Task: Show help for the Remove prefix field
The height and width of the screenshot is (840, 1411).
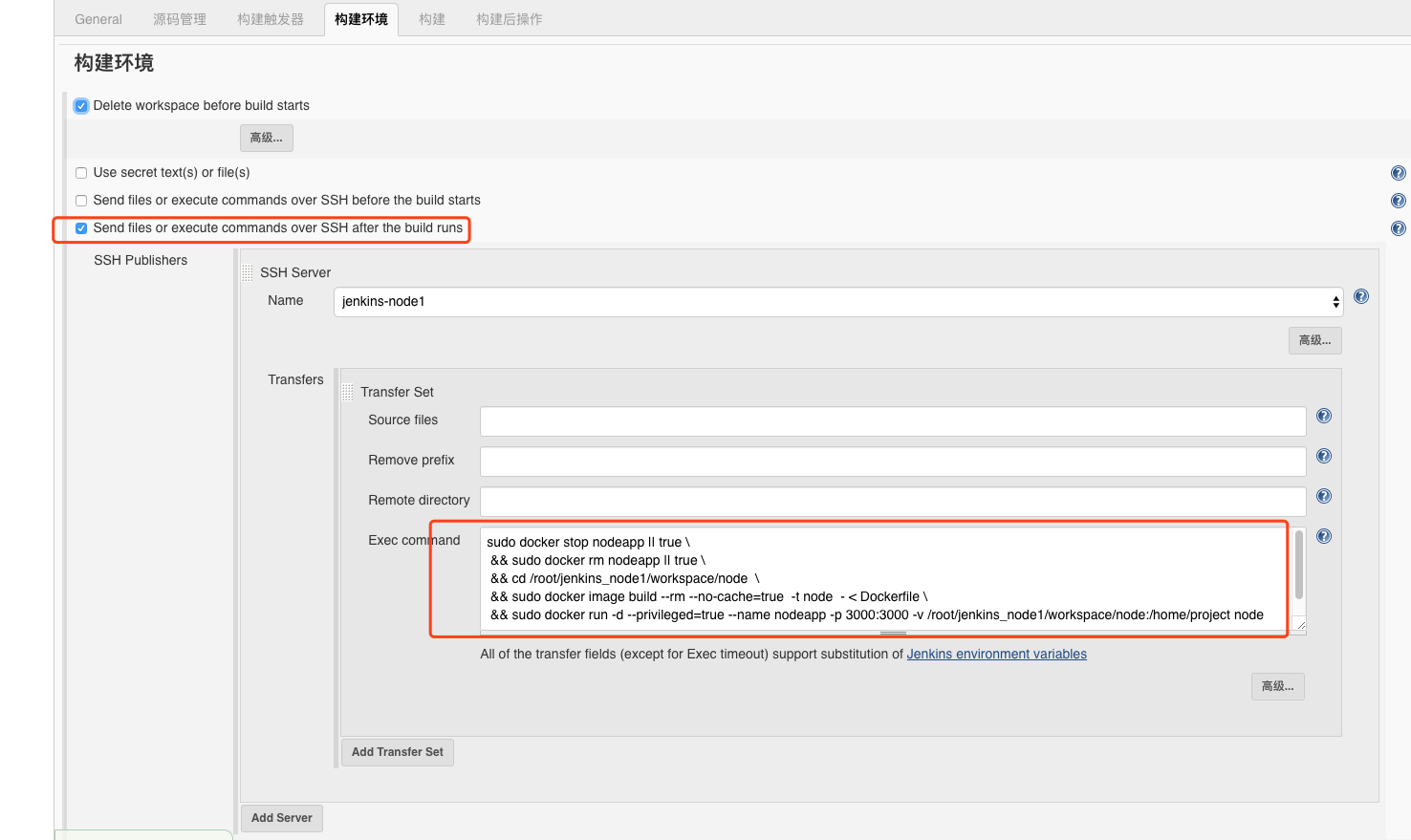Action: [1324, 456]
